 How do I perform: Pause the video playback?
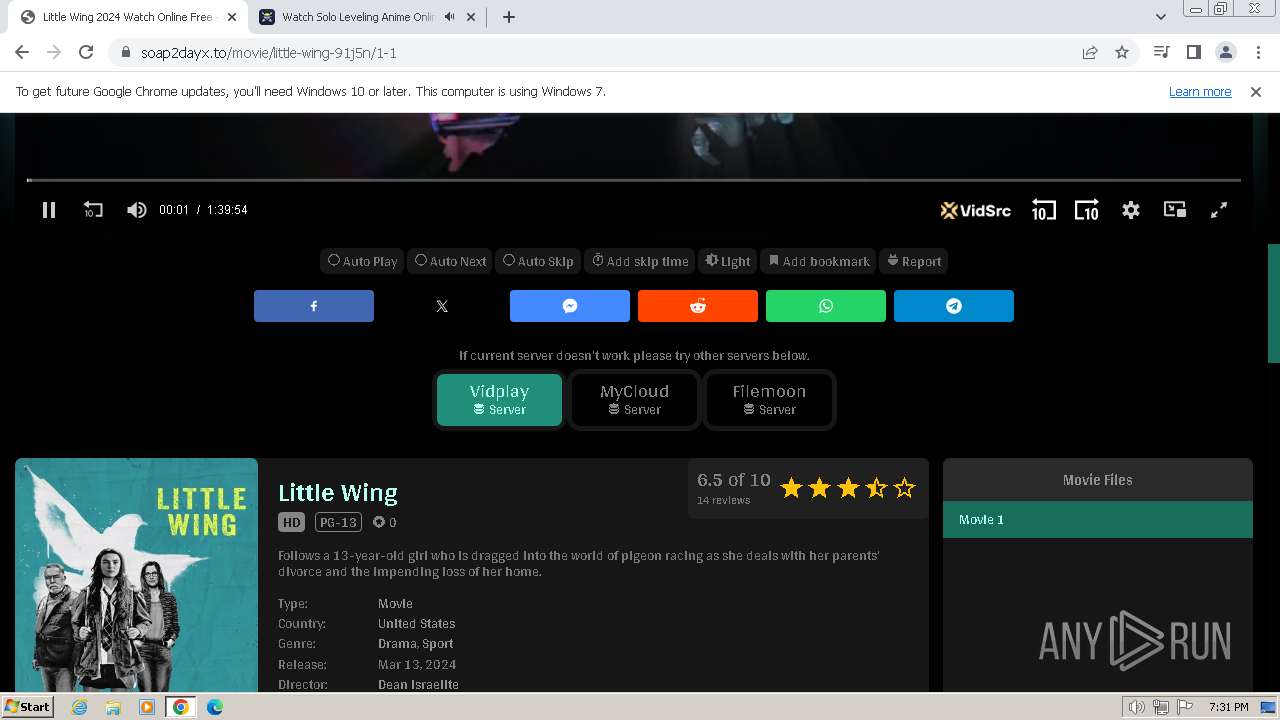click(48, 210)
